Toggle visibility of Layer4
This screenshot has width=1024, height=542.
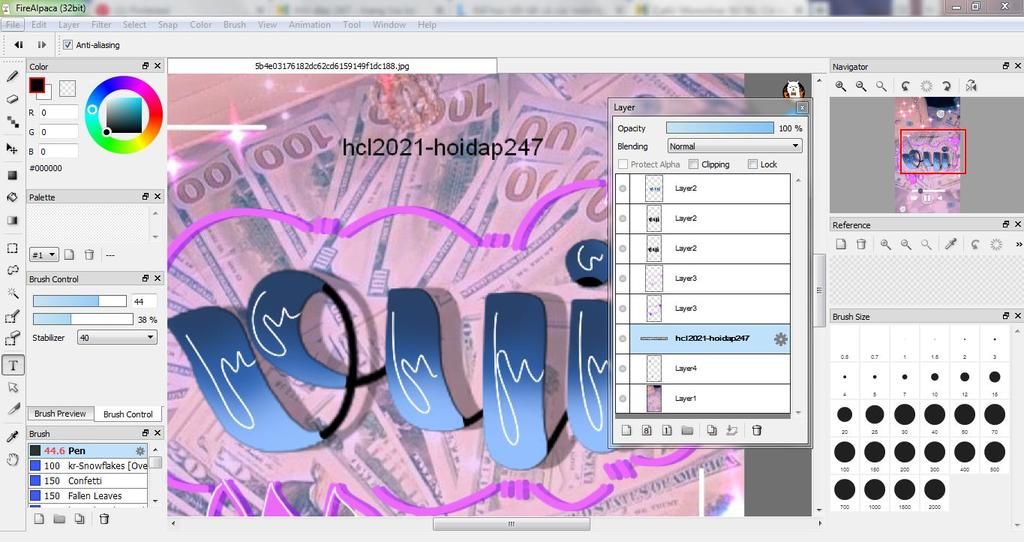click(x=623, y=369)
